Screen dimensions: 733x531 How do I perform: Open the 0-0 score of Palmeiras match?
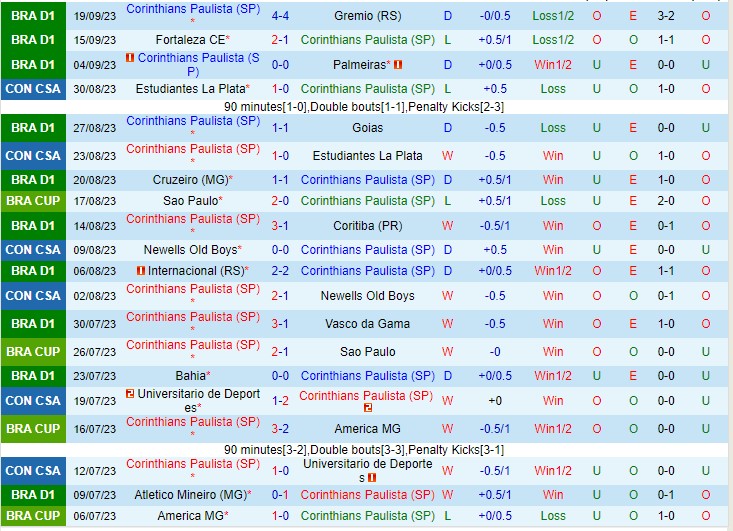[280, 65]
